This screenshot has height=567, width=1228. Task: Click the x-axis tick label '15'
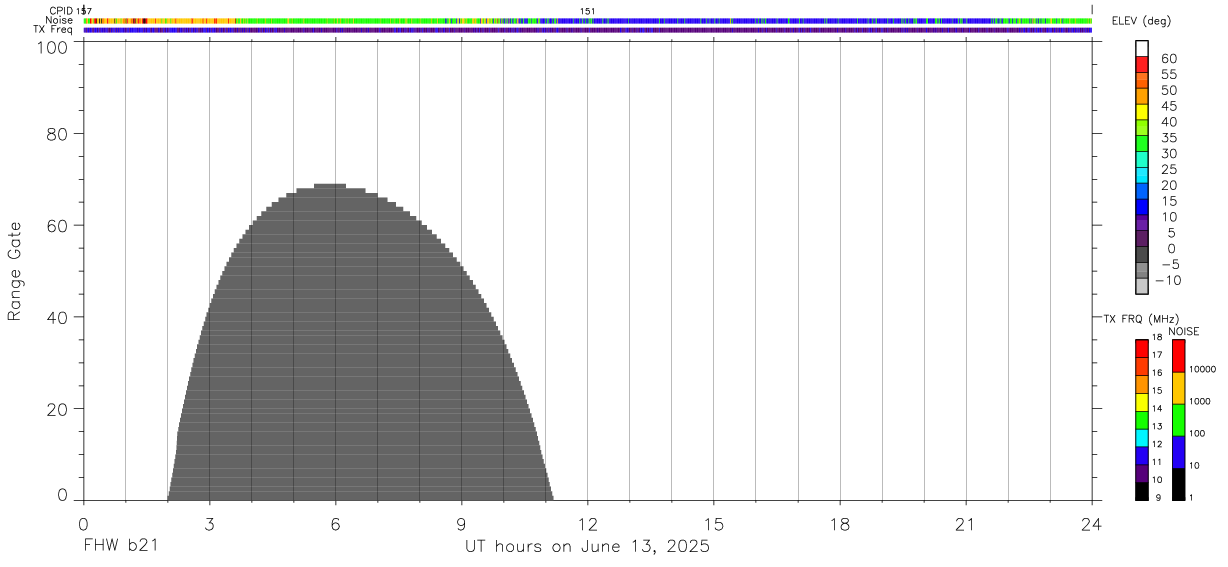click(714, 524)
